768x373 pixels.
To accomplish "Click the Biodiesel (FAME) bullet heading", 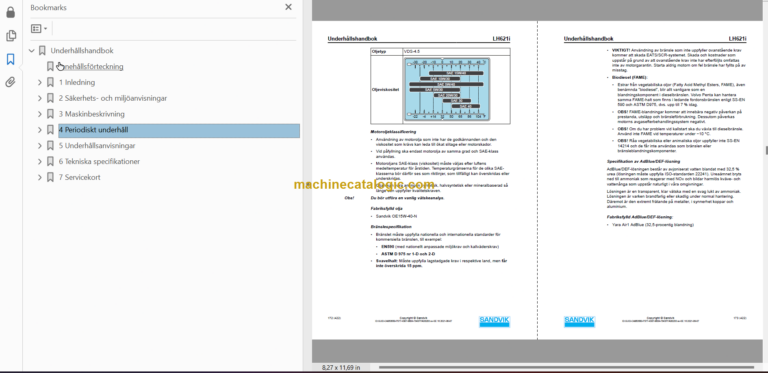I will (629, 77).
